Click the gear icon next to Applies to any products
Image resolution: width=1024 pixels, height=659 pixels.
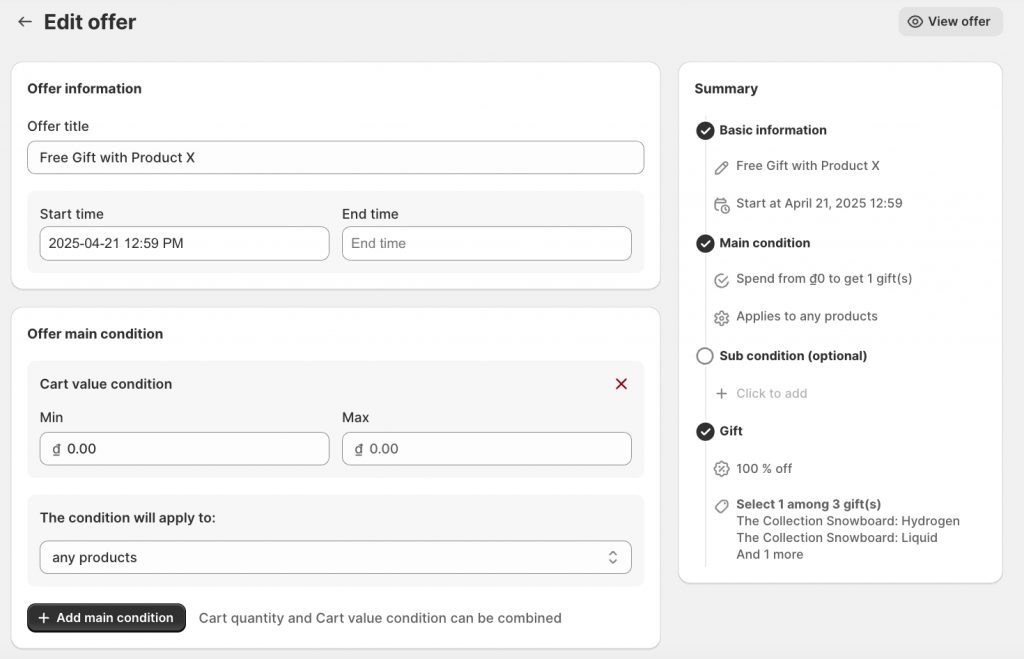[x=722, y=318]
